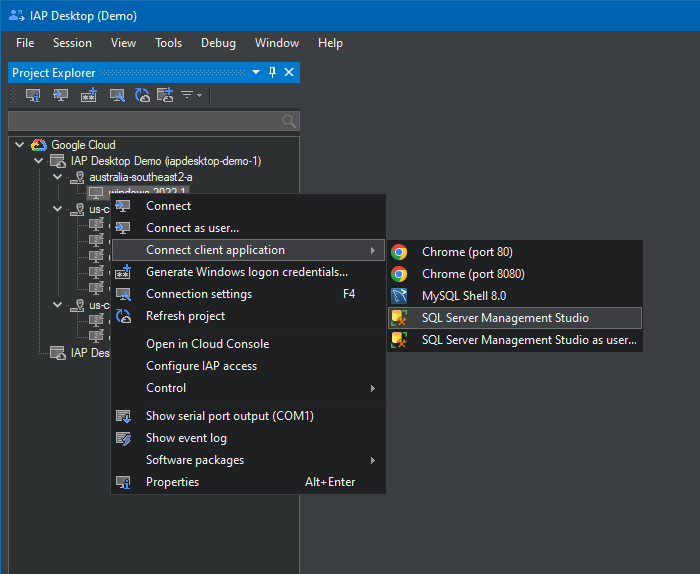The image size is (700, 574).
Task: Click the Show event log icon
Action: (x=123, y=438)
